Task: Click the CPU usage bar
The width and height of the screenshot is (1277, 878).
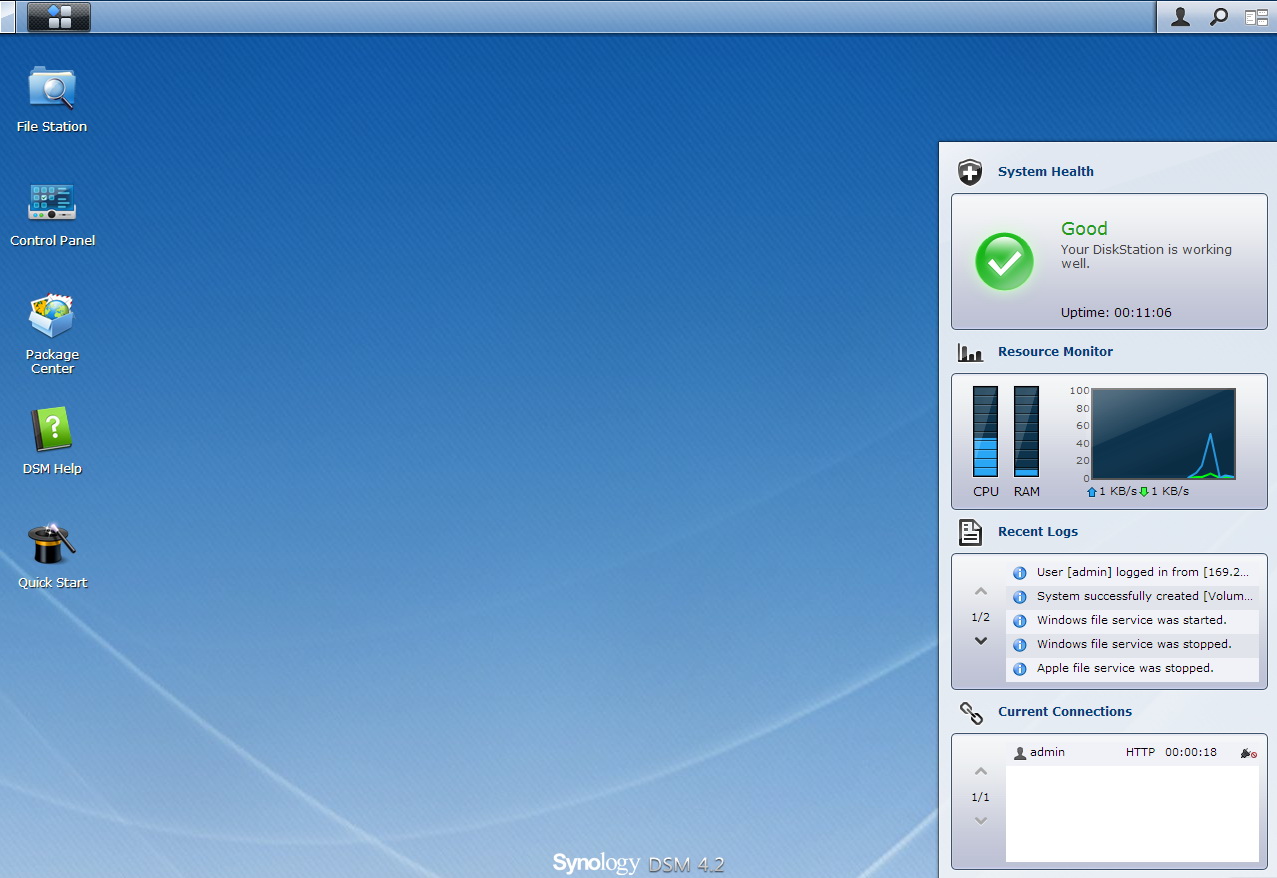Action: point(986,431)
